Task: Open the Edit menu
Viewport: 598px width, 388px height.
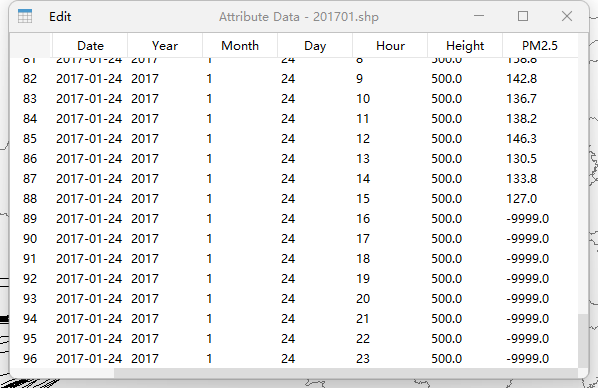Action: (x=60, y=17)
